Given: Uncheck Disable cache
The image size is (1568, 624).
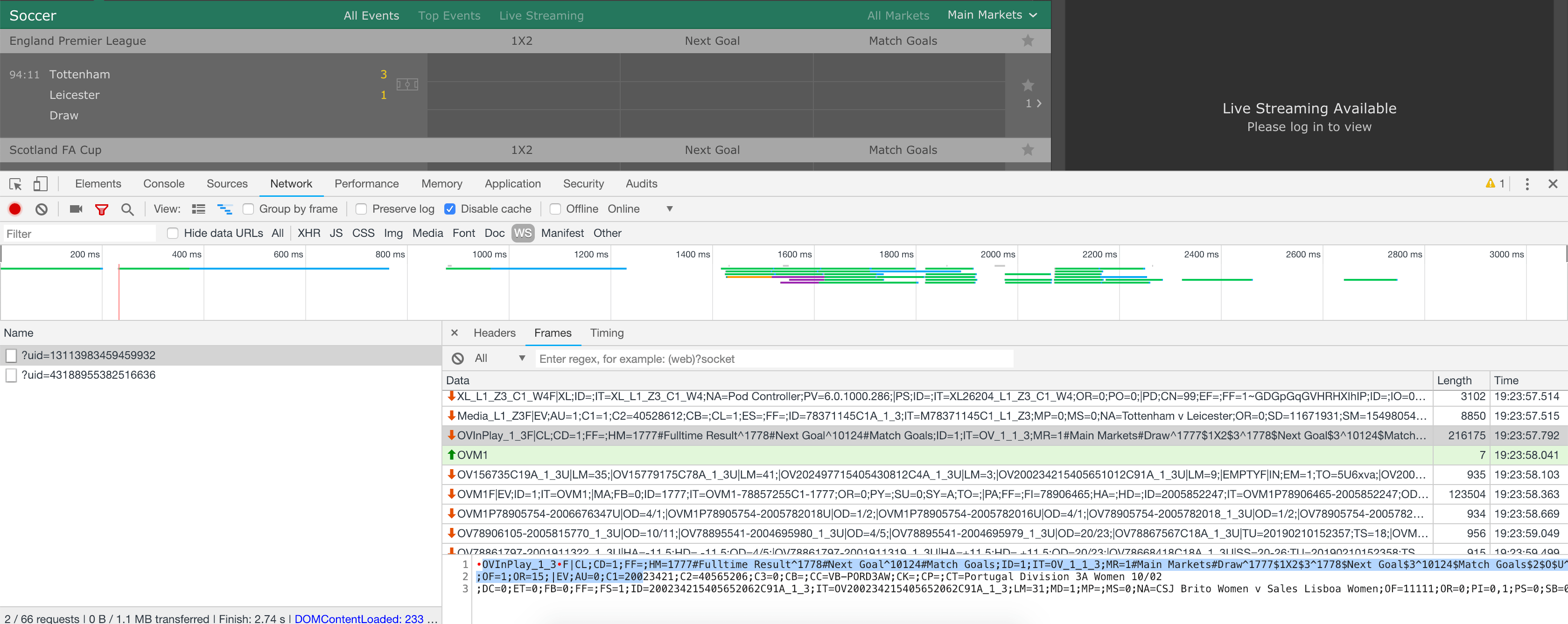Looking at the screenshot, I should click(450, 209).
